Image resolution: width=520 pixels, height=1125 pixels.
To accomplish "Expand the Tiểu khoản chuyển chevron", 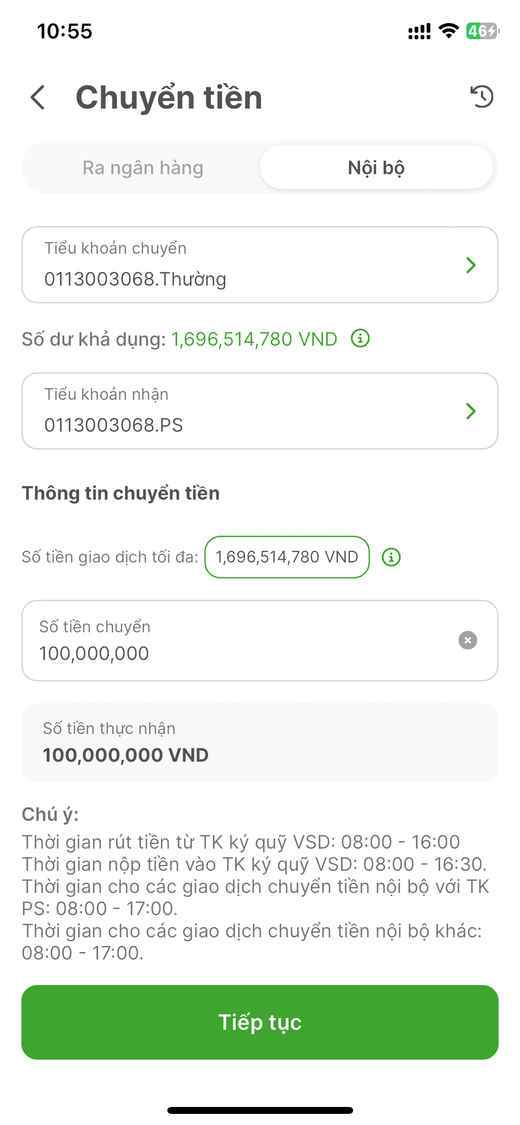I will coord(471,265).
